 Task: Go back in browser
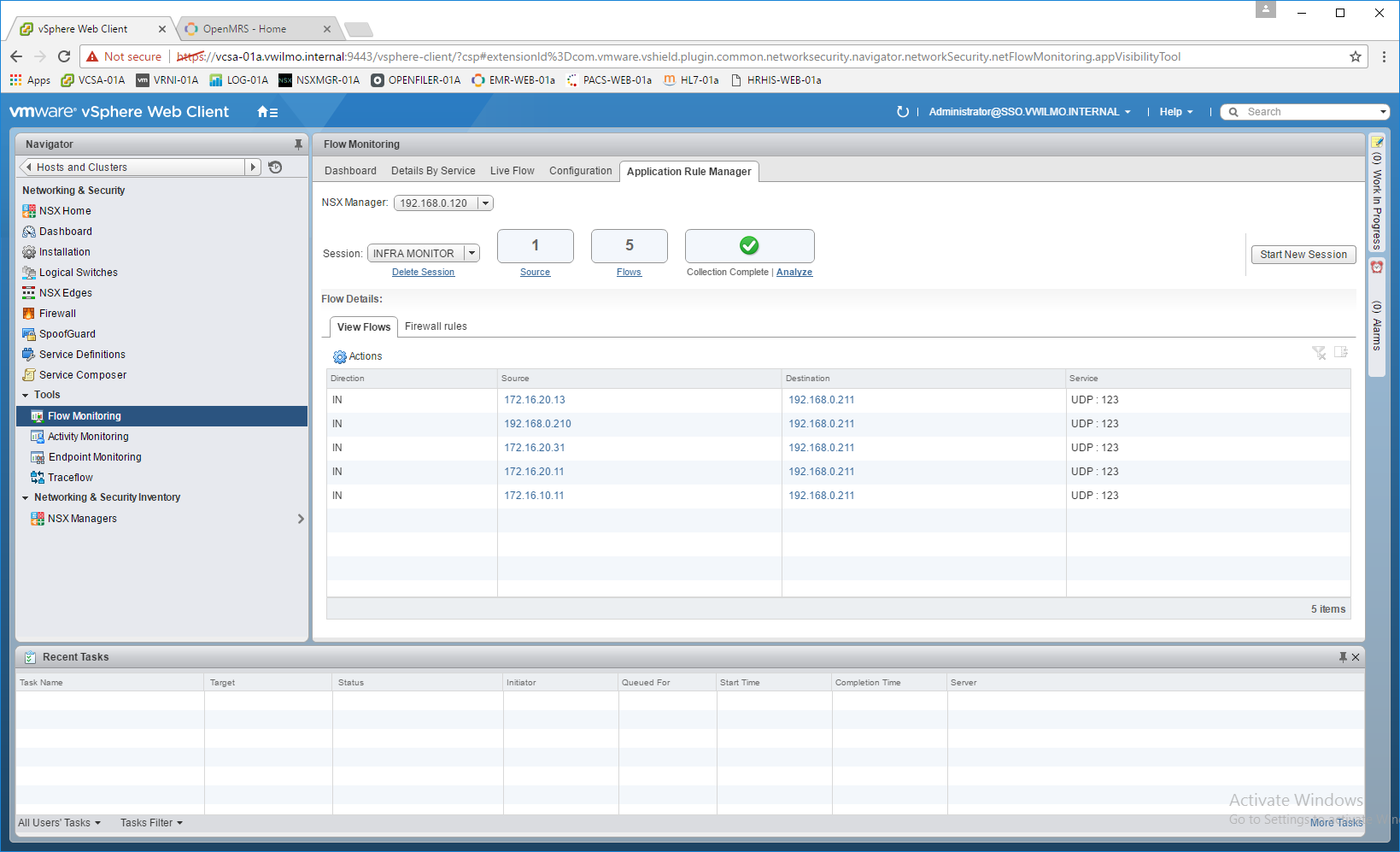click(x=16, y=56)
